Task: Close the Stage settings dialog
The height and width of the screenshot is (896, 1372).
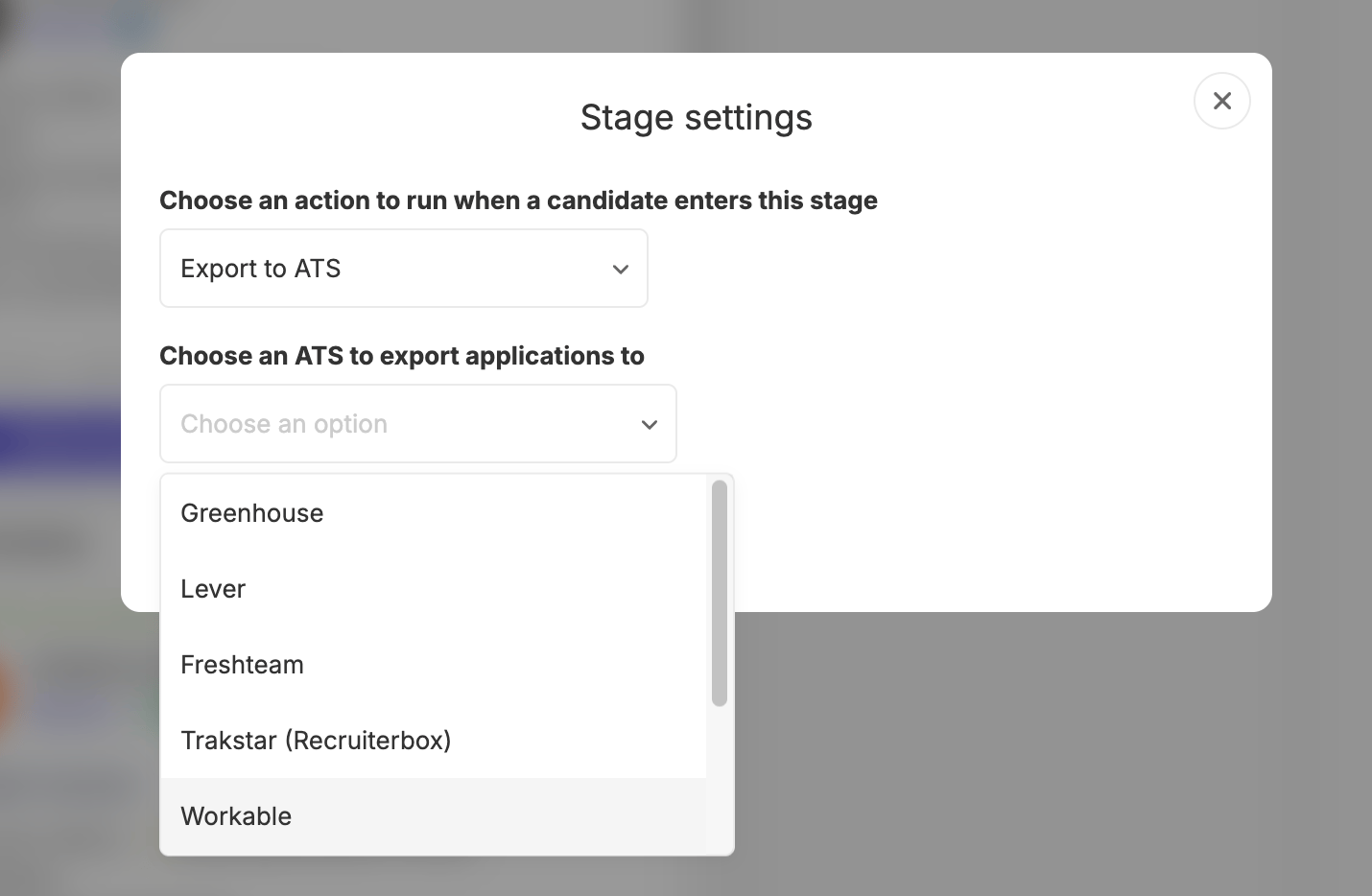Action: pos(1221,101)
